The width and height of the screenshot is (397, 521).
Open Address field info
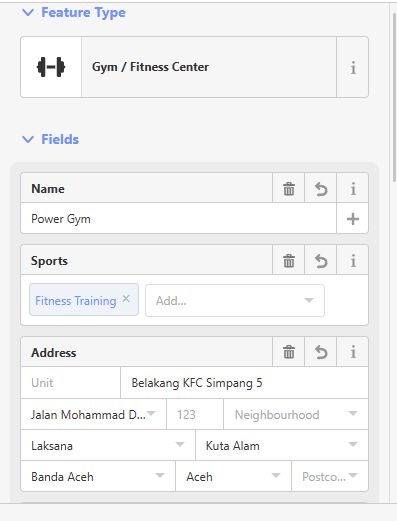coord(353,352)
